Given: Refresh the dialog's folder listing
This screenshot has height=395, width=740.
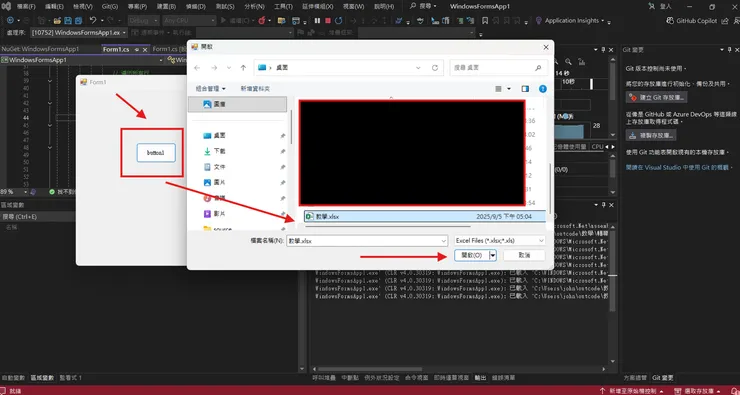Looking at the screenshot, I should pyautogui.click(x=435, y=68).
